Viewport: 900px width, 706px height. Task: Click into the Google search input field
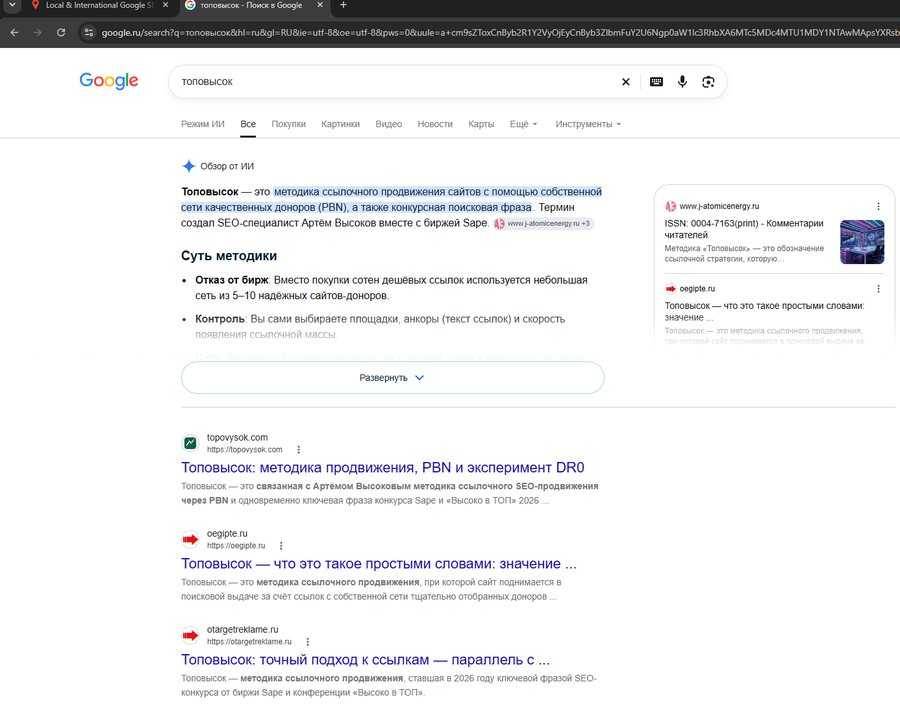point(396,82)
